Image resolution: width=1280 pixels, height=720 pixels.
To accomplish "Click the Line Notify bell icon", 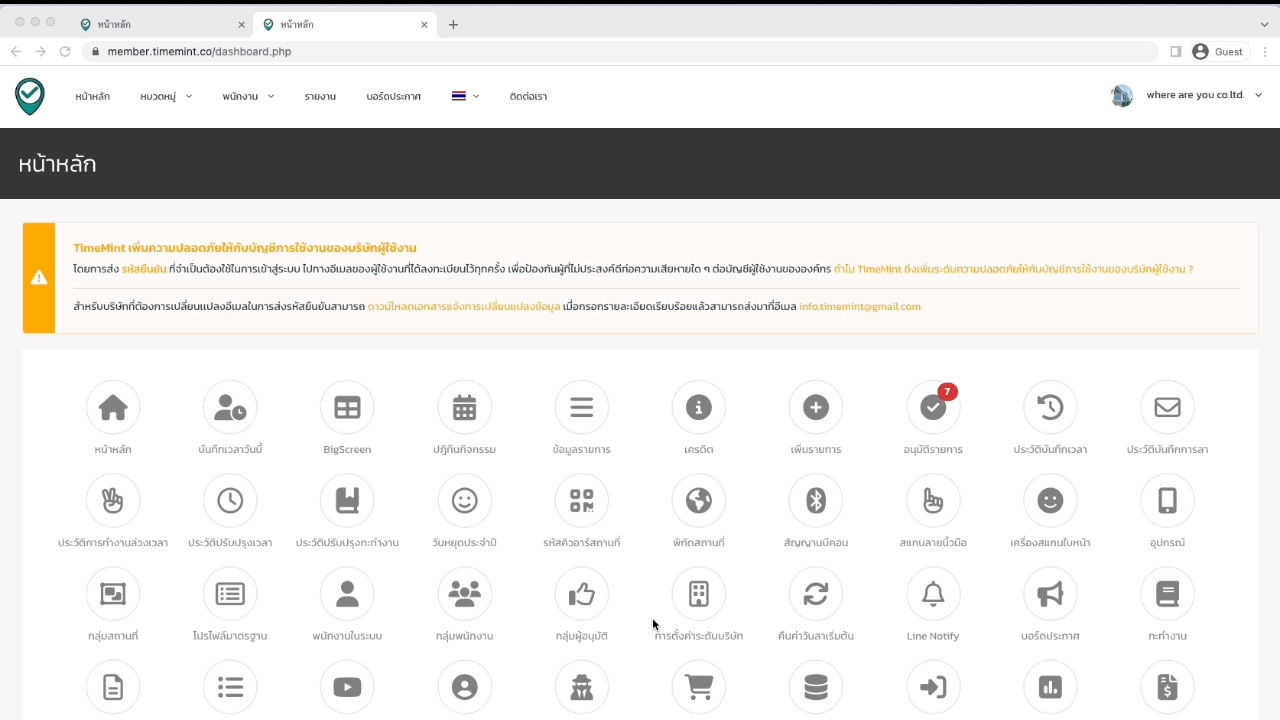I will (x=932, y=594).
